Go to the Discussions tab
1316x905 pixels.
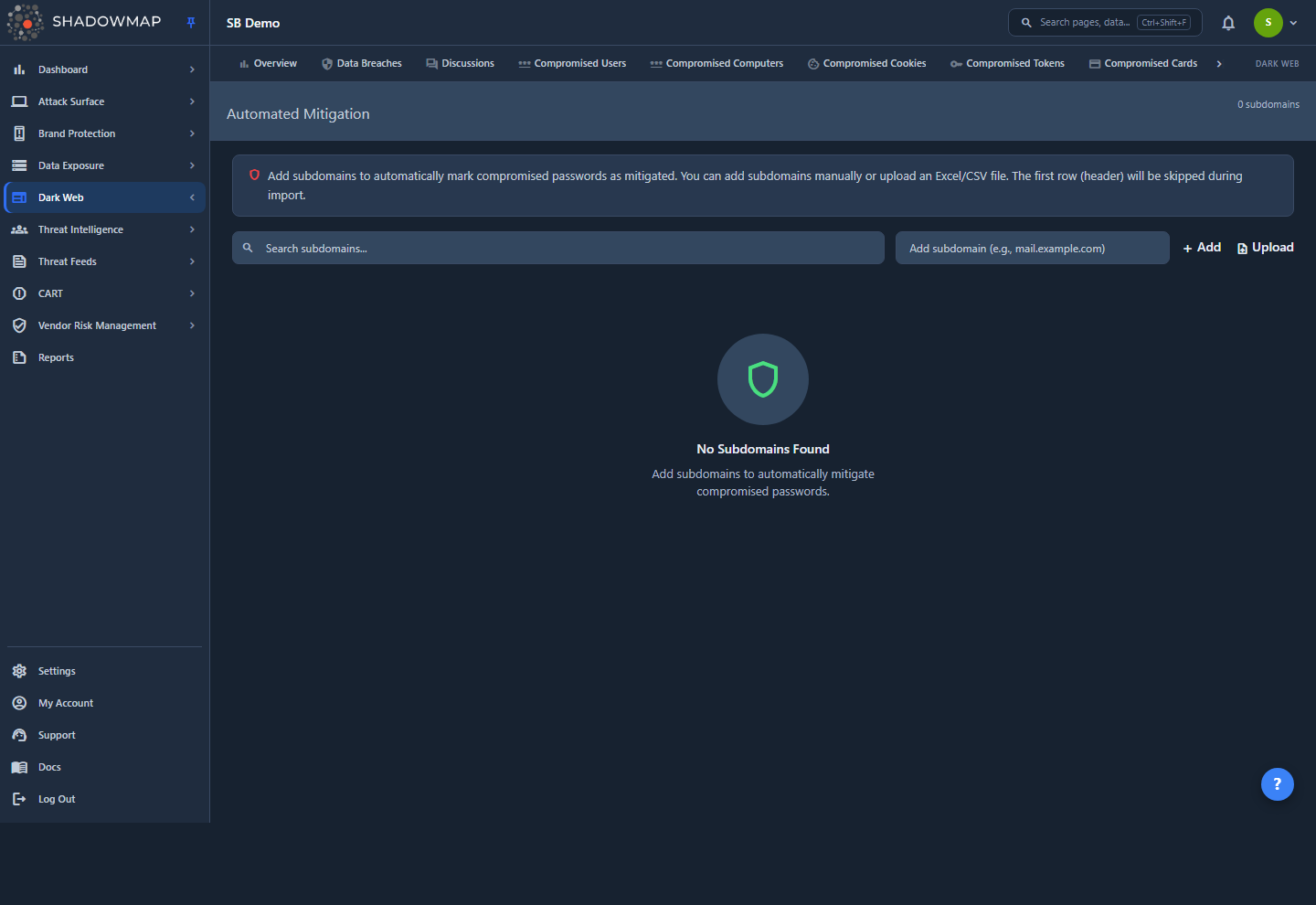pyautogui.click(x=460, y=64)
